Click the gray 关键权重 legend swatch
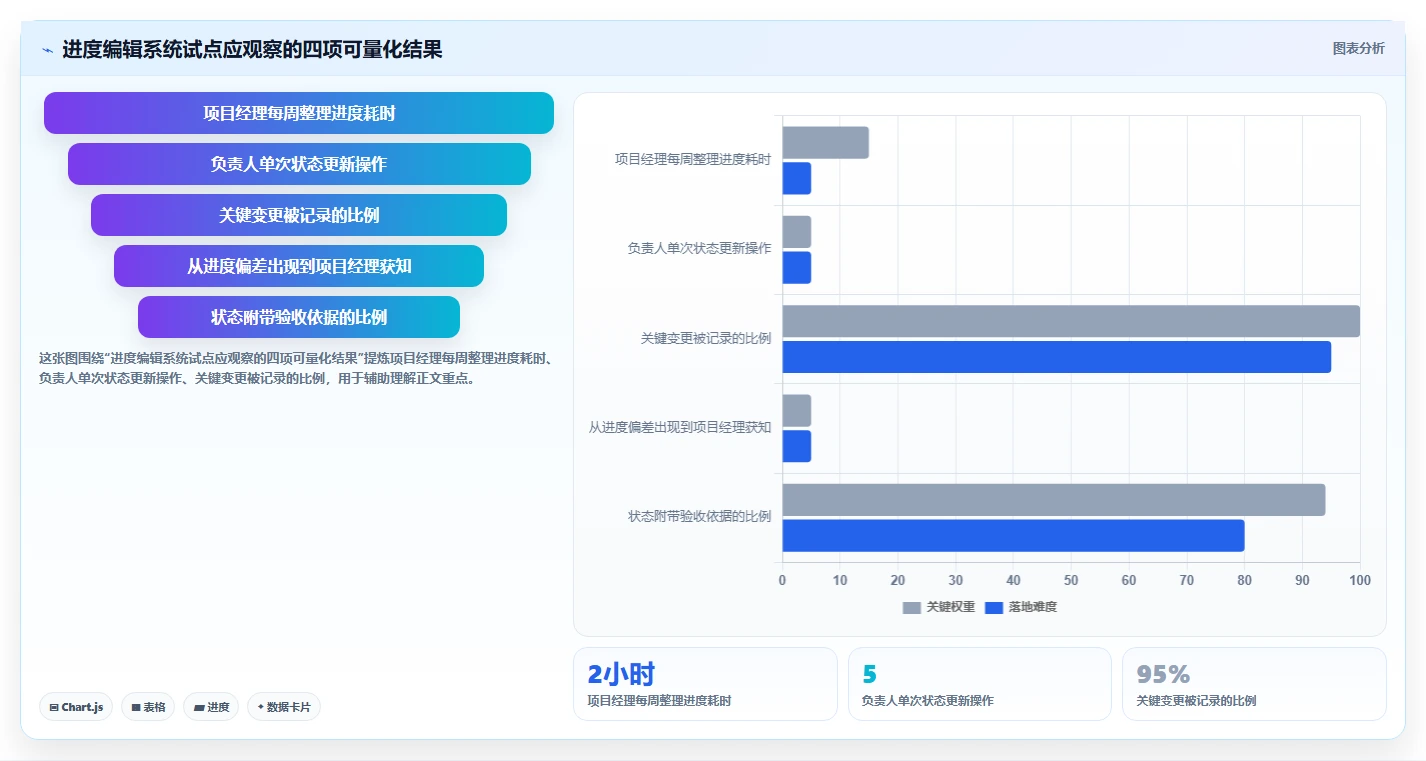 tap(911, 607)
